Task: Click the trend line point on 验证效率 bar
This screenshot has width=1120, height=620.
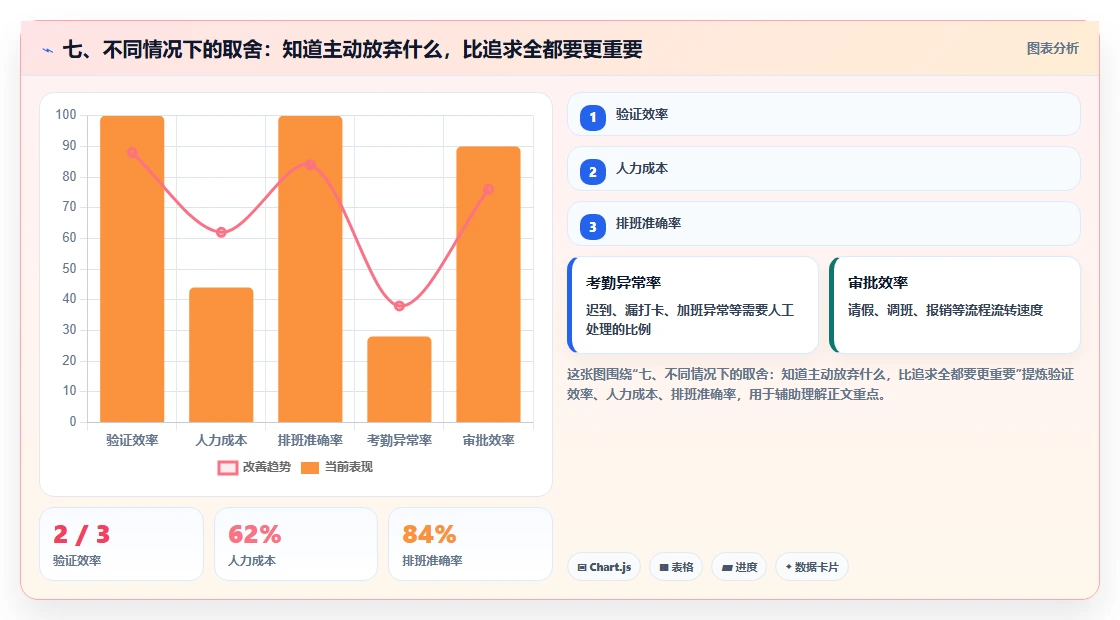Action: [132, 152]
